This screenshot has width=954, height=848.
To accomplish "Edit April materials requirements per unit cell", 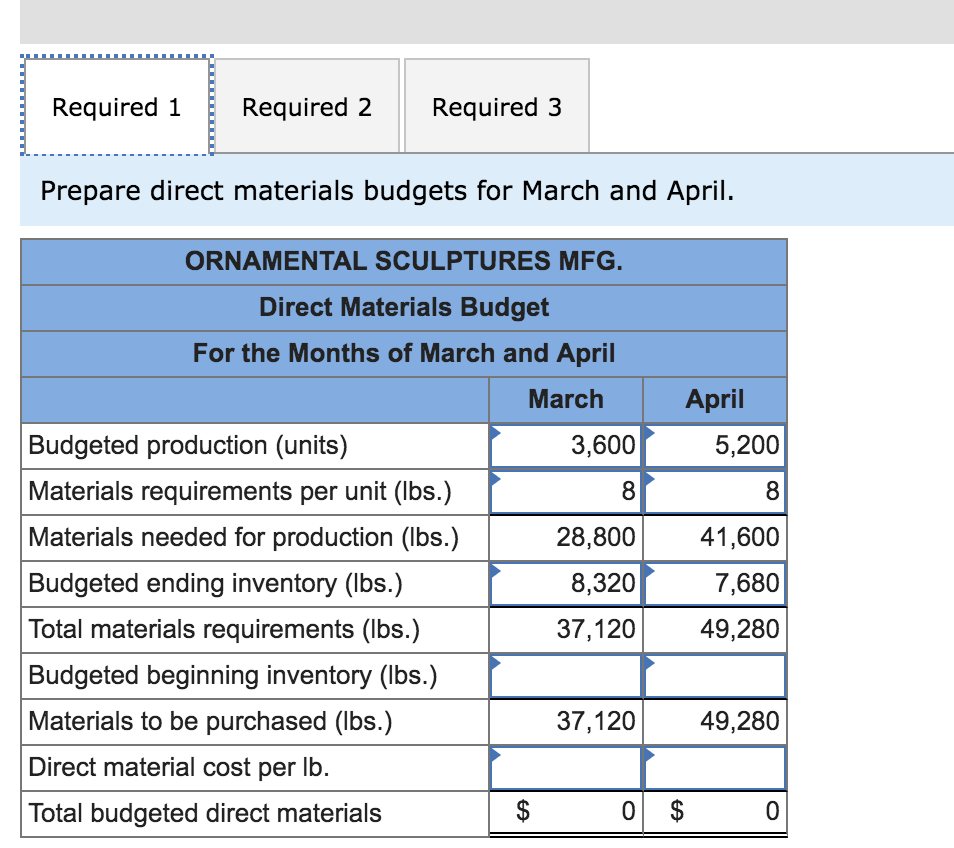I will [716, 491].
